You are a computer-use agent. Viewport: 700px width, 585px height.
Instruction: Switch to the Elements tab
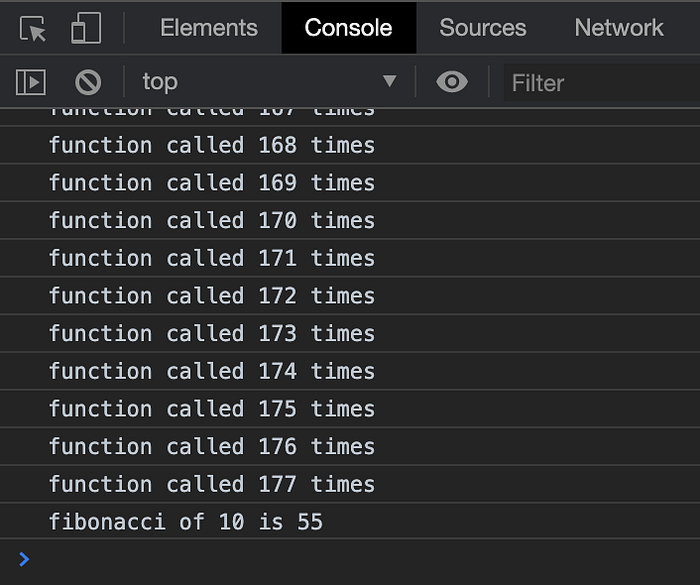coord(209,28)
